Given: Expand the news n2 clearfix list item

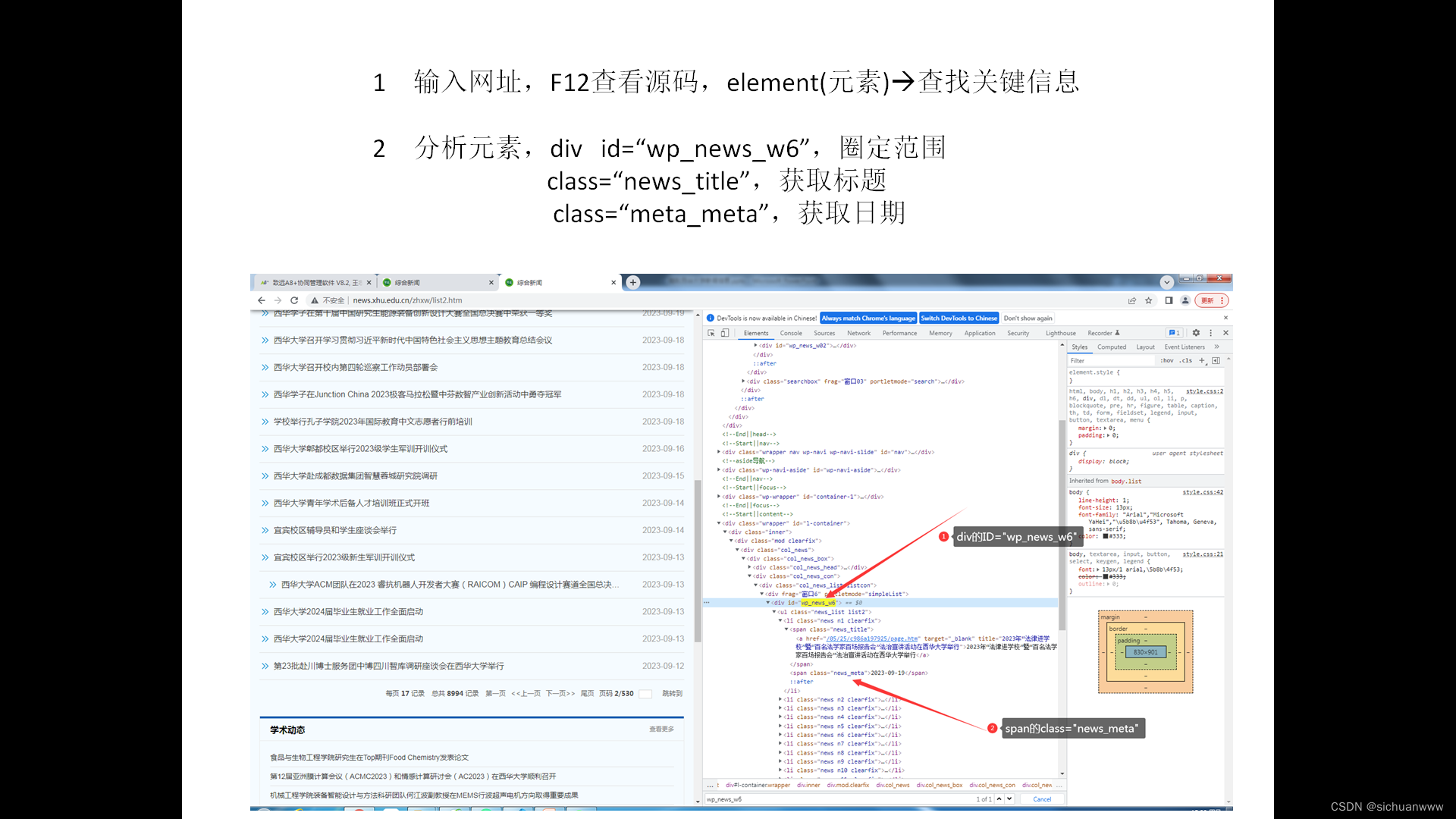Looking at the screenshot, I should click(780, 700).
